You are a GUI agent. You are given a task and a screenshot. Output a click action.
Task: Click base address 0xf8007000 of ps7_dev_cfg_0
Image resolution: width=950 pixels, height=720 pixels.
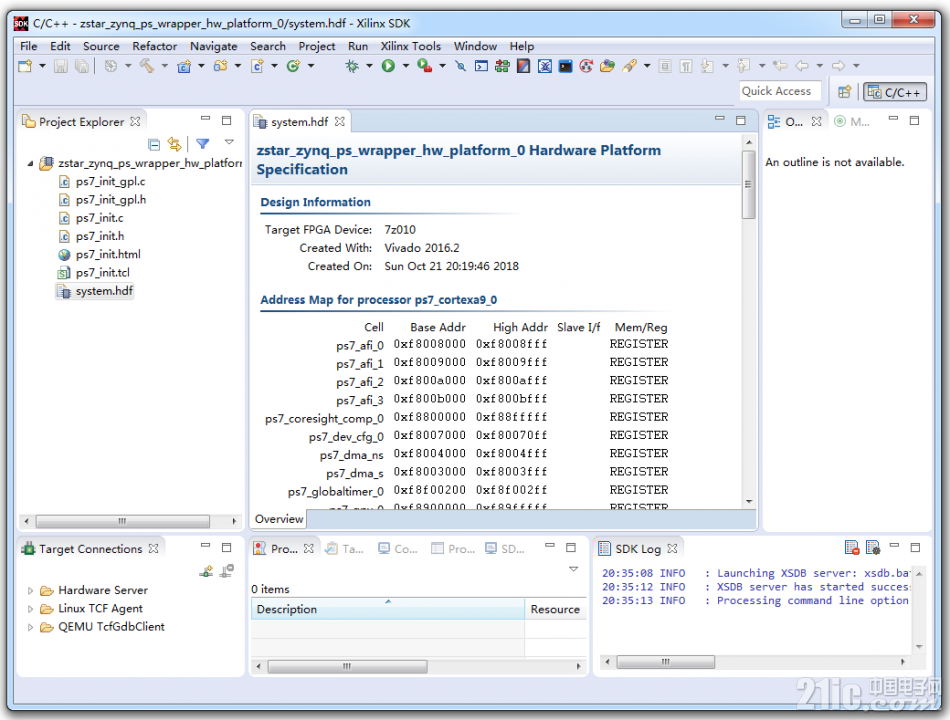430,435
